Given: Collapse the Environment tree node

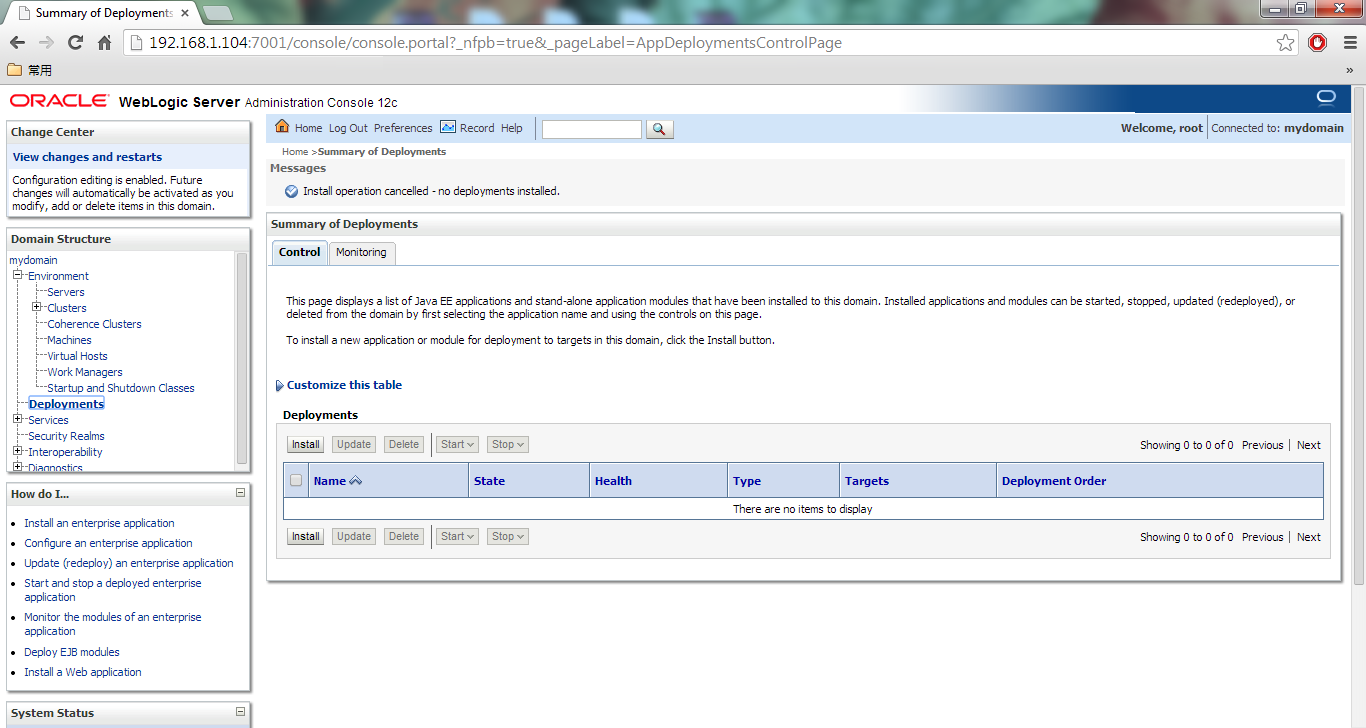Looking at the screenshot, I should [x=18, y=275].
